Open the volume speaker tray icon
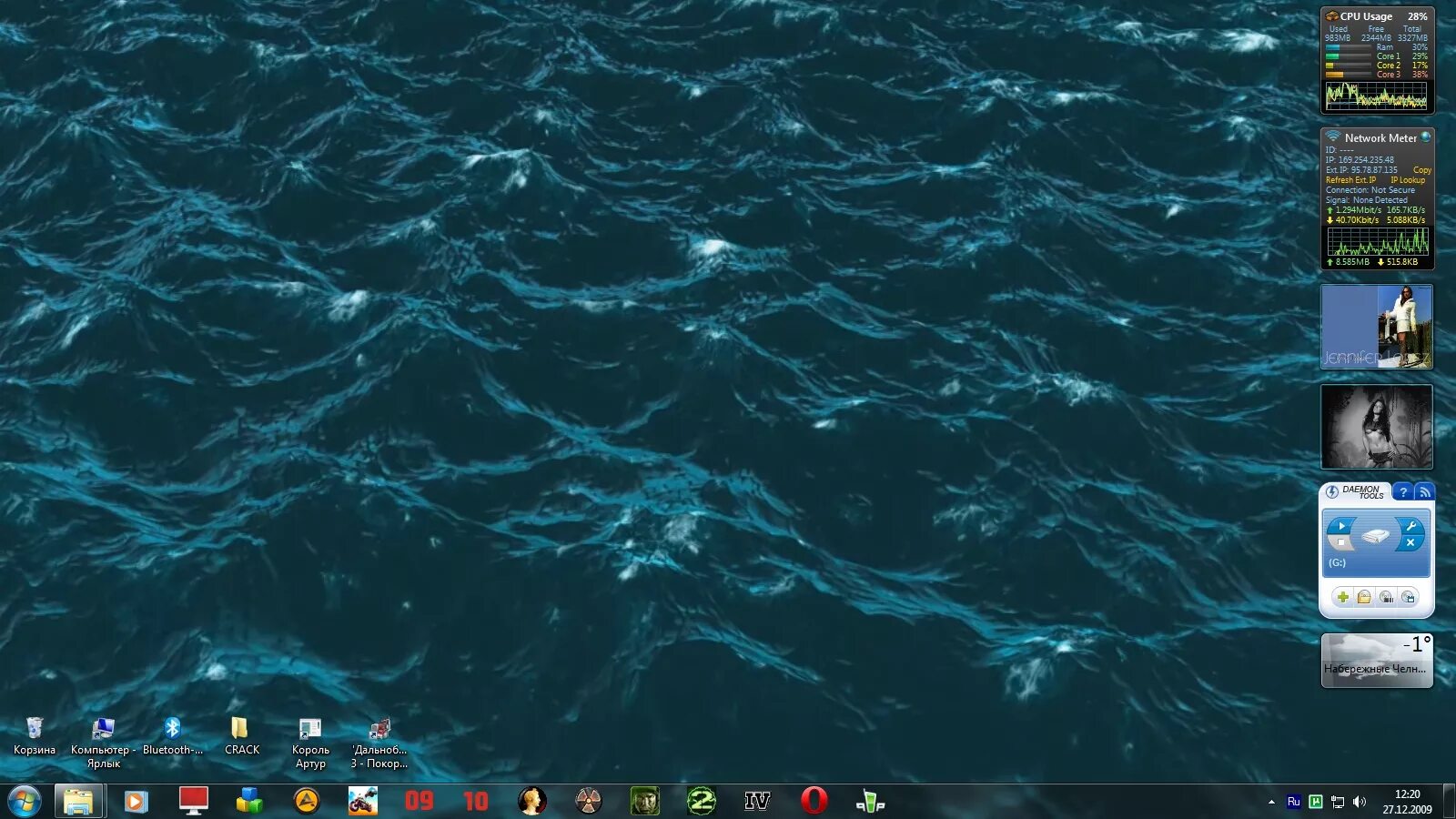 tap(1360, 802)
